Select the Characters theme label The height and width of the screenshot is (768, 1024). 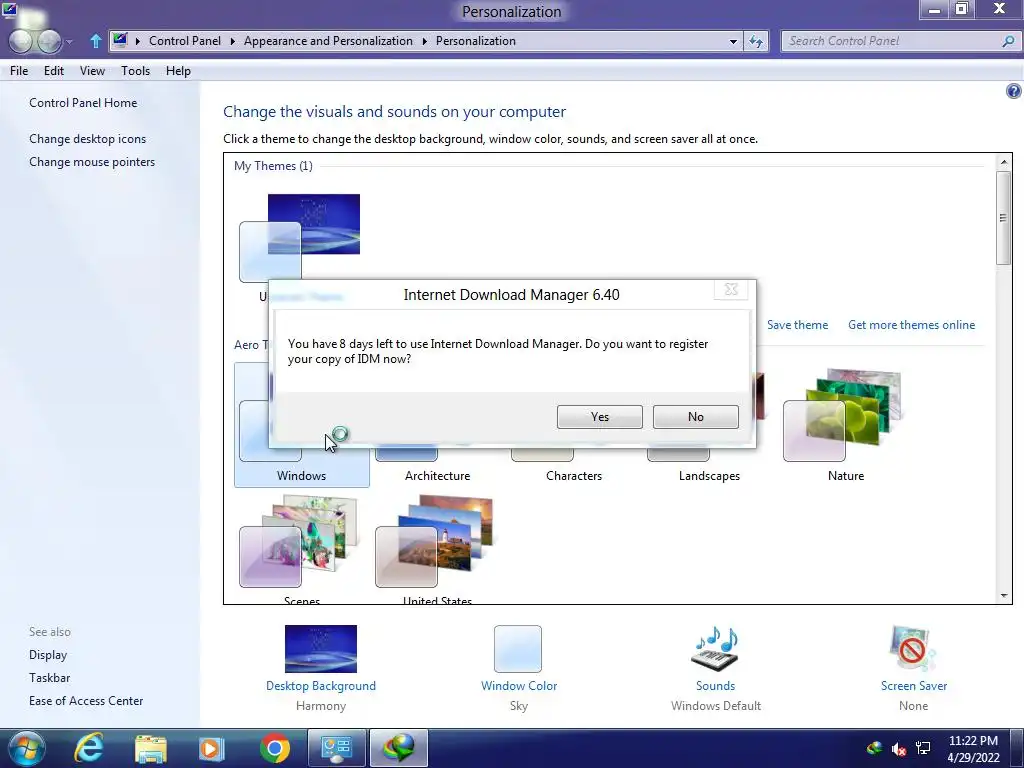pyautogui.click(x=574, y=475)
